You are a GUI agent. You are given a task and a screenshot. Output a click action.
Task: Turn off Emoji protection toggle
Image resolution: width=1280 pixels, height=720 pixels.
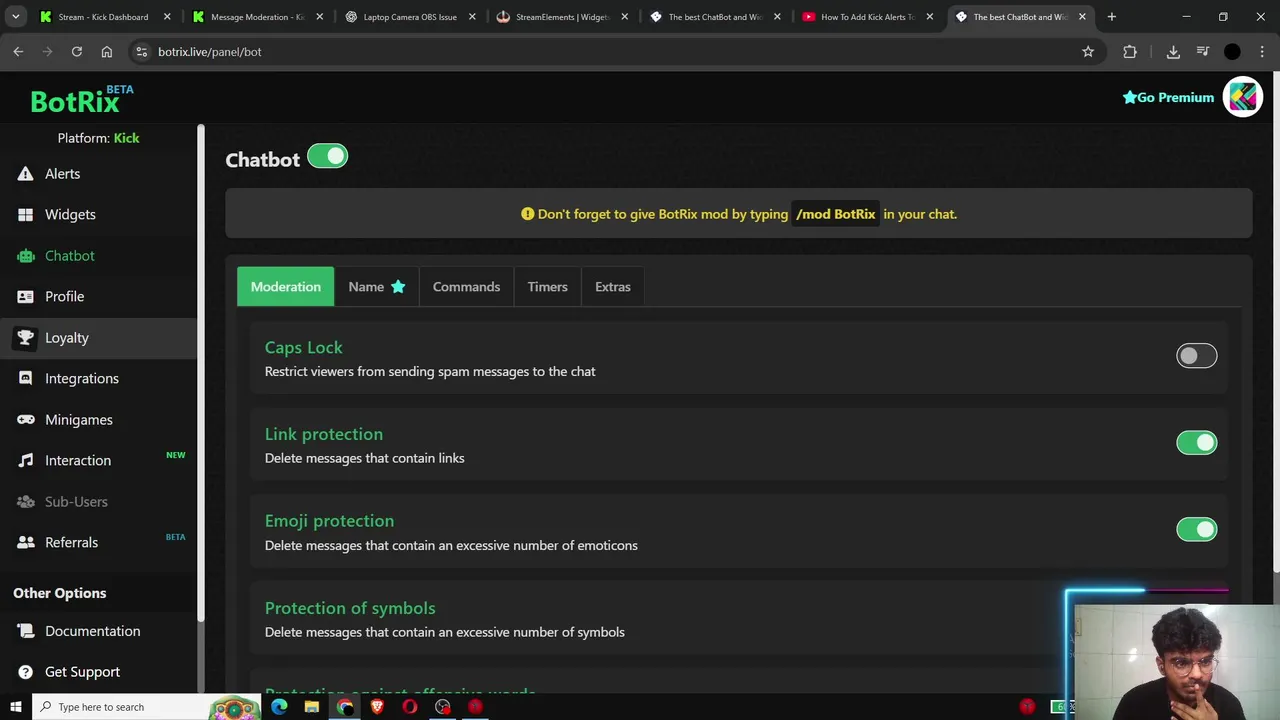pos(1197,530)
